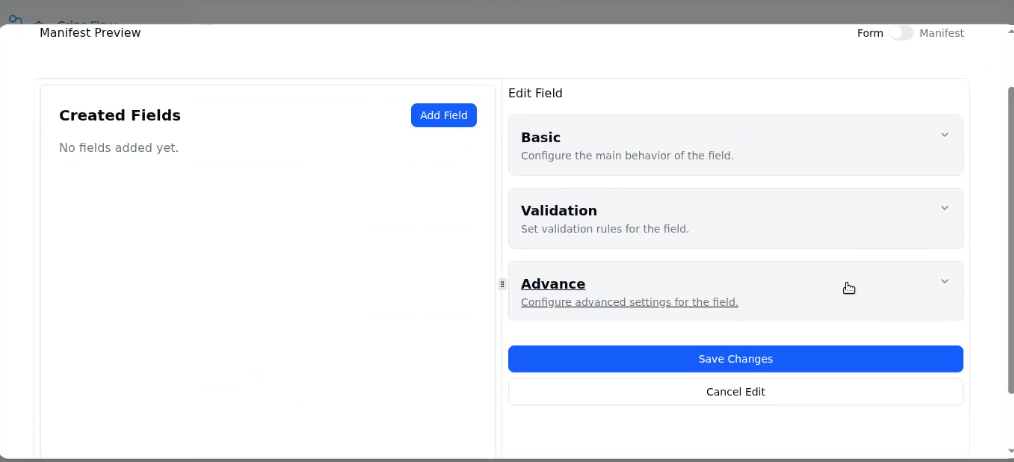The image size is (1014, 462).
Task: Expand the Basic settings heading
Action: pyautogui.click(x=541, y=137)
